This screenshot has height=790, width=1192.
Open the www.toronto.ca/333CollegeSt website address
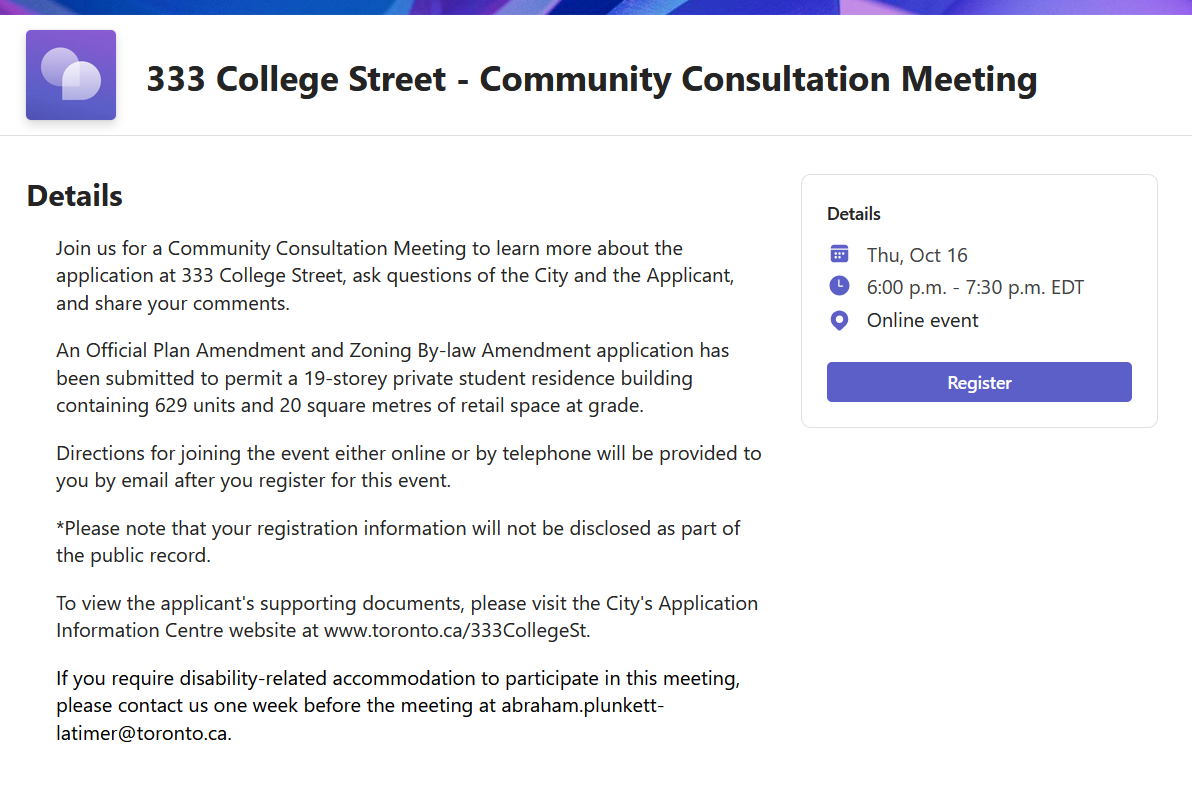(x=455, y=630)
